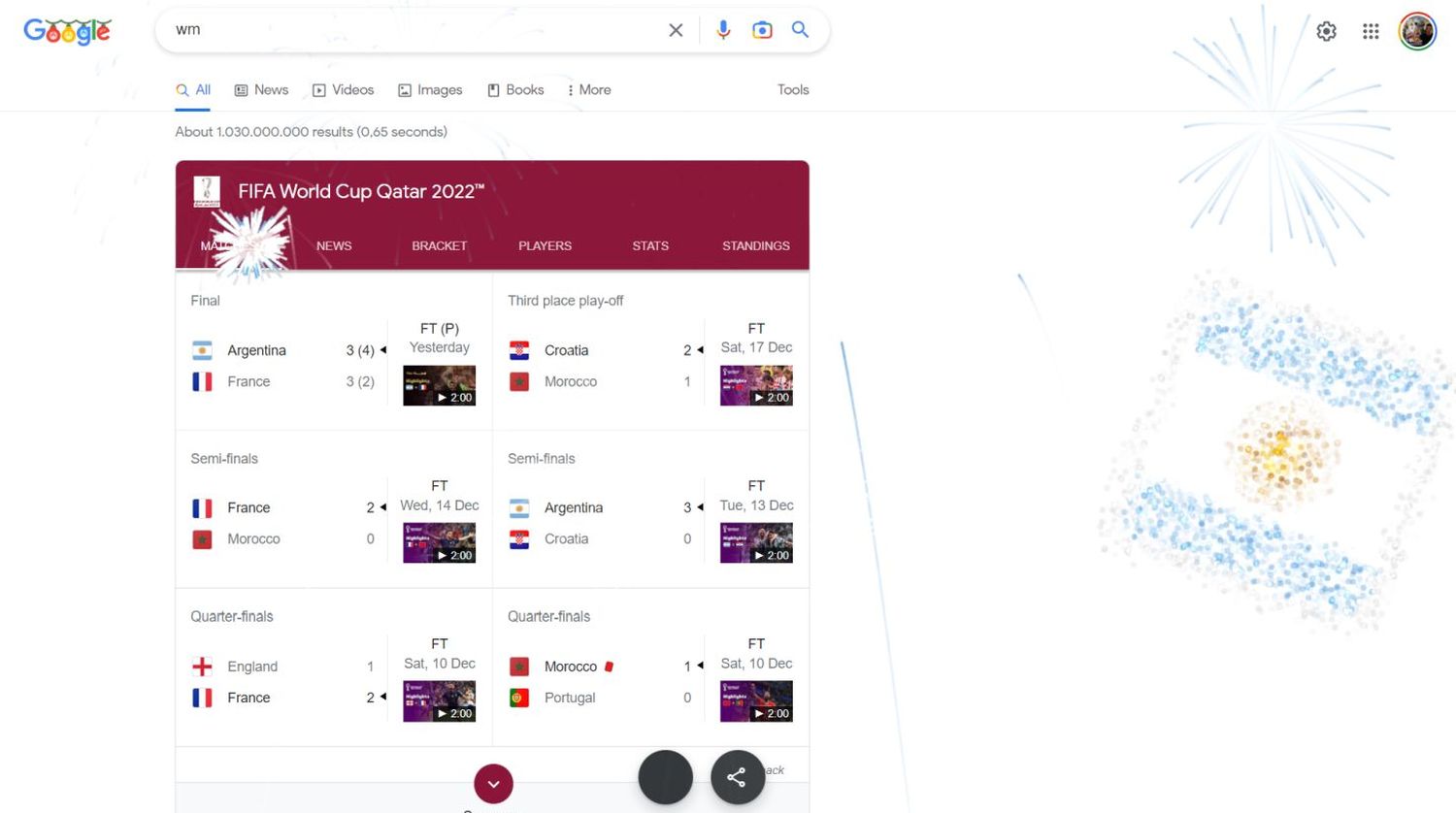Open the PLAYERS tab
The height and width of the screenshot is (813, 1456).
point(545,245)
